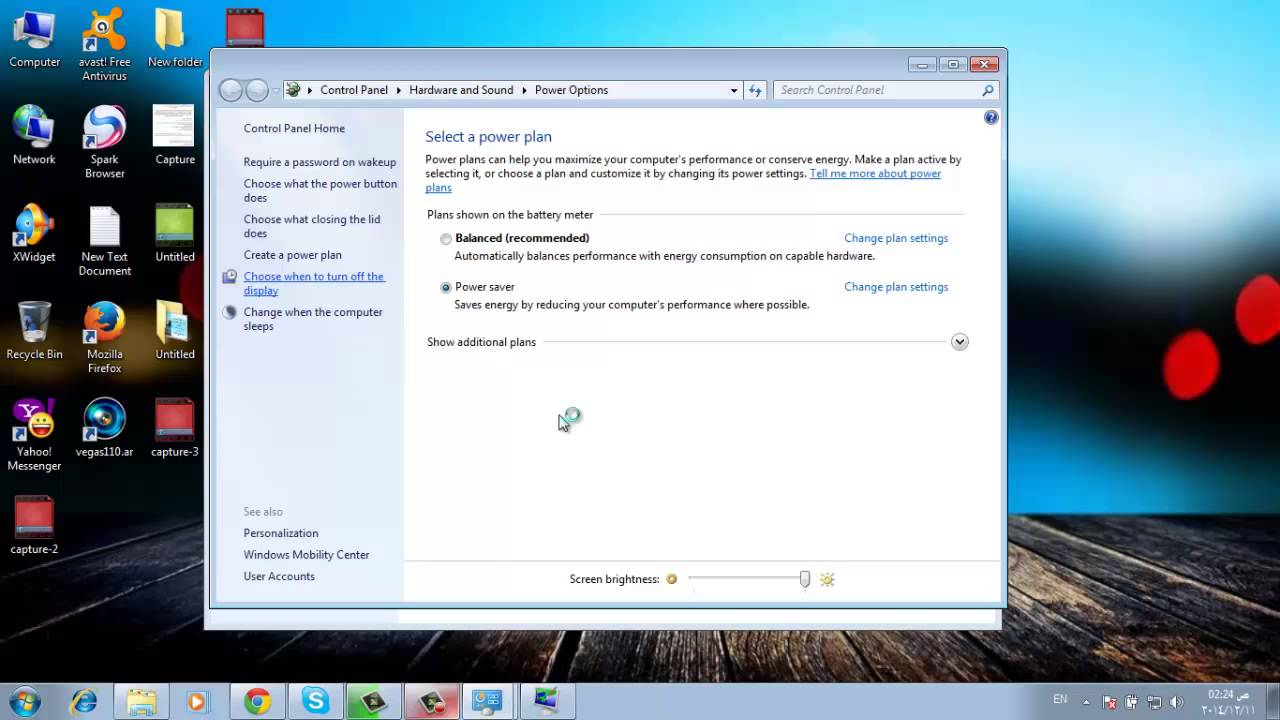Open Control Panel Home
Screen dimensions: 1280x720
pos(294,128)
